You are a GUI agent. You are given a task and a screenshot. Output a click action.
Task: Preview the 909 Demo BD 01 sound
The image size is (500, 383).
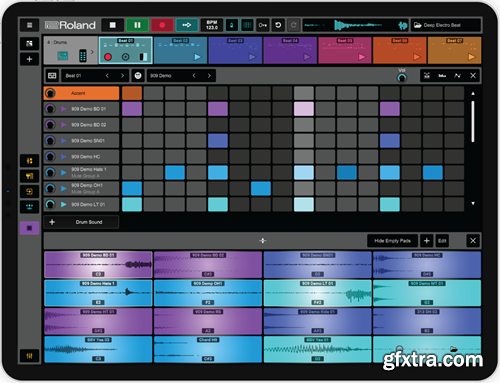pyautogui.click(x=64, y=109)
